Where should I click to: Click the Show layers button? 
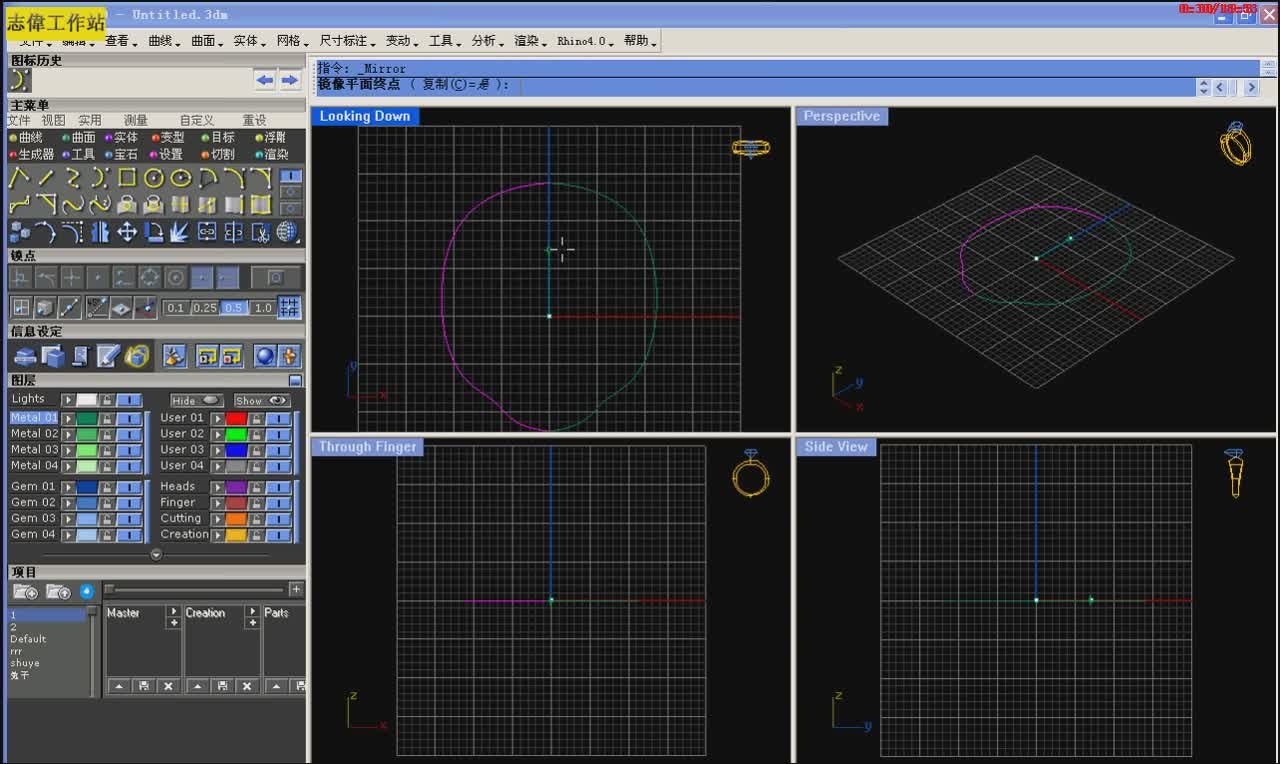262,400
